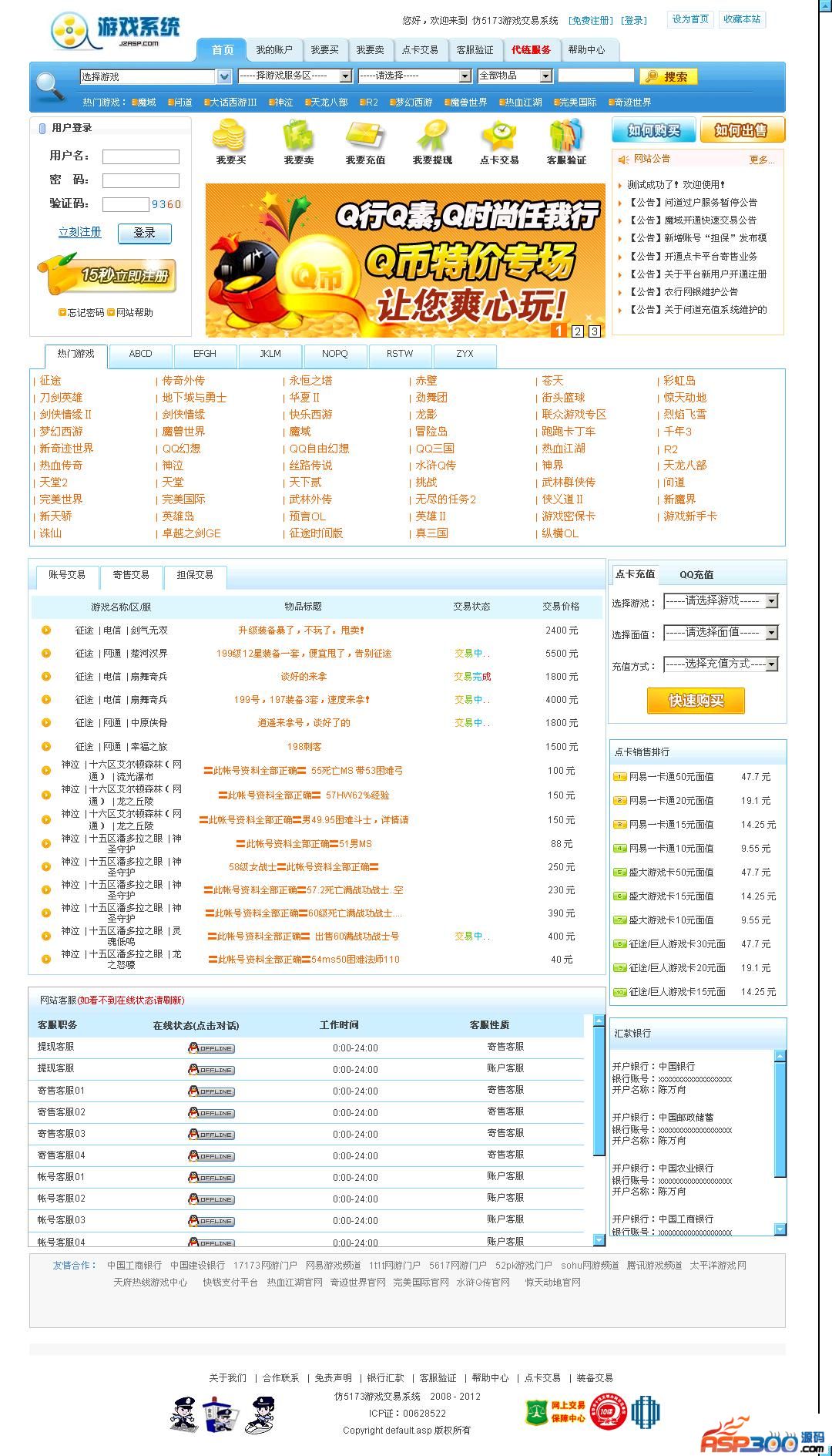Click 汇款银行 panel scroll-up arrow
Image resolution: width=832 pixels, height=1456 pixels.
click(780, 1056)
